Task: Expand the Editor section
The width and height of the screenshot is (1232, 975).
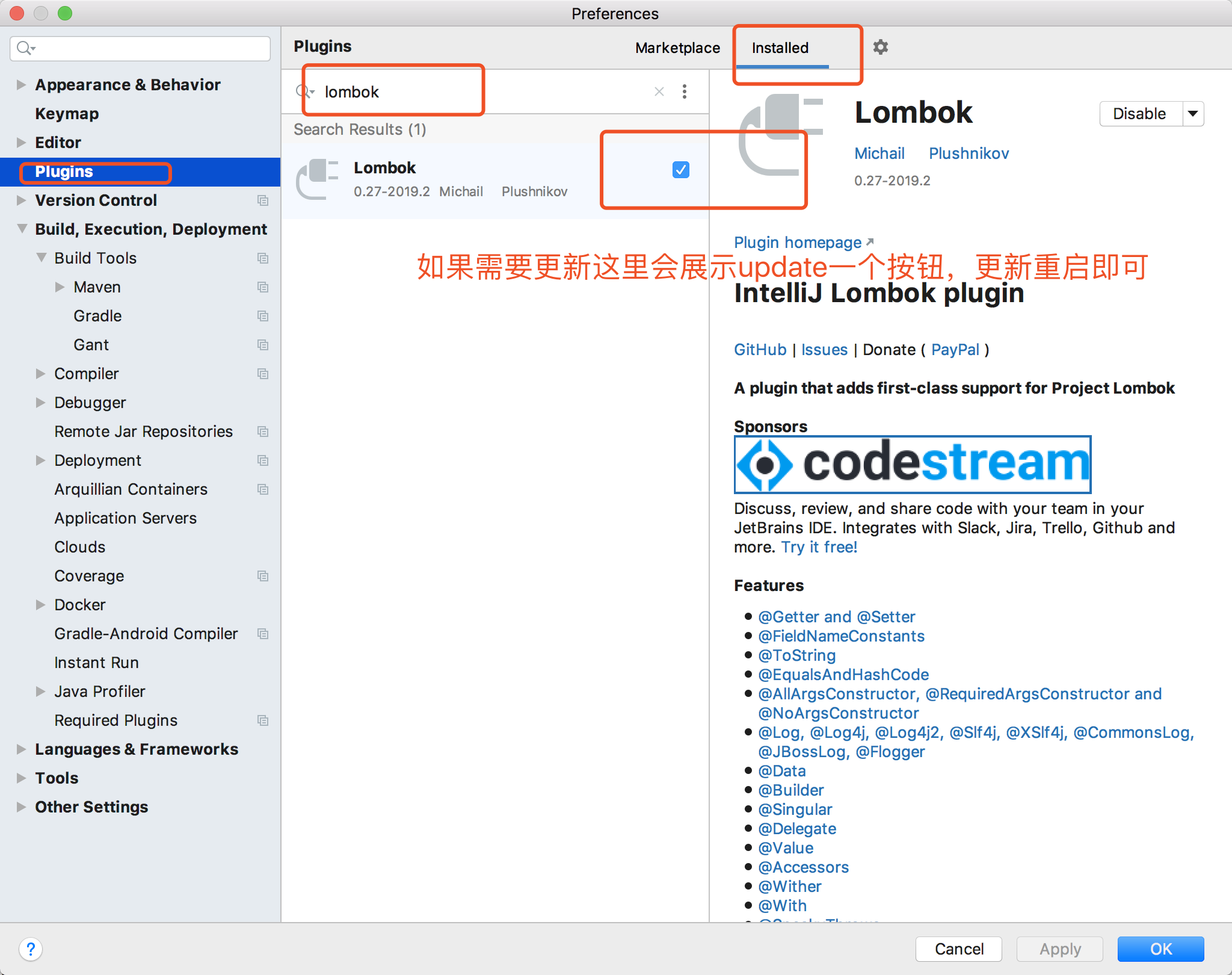Action: click(21, 143)
